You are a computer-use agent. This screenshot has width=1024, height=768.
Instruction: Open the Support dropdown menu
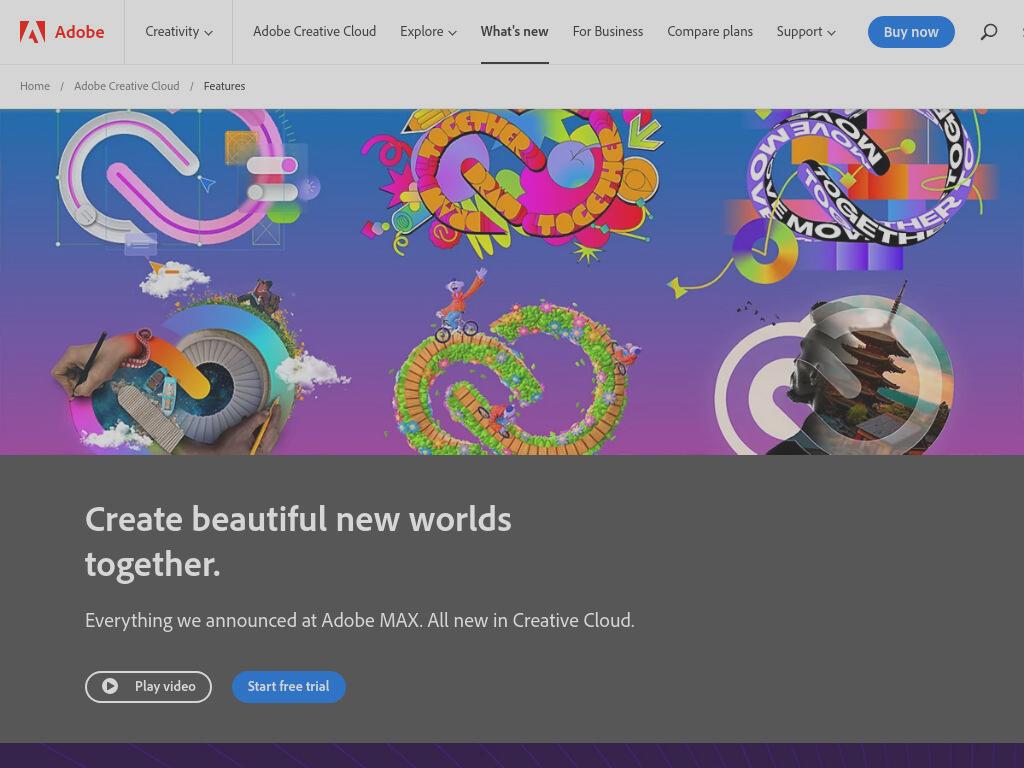805,31
